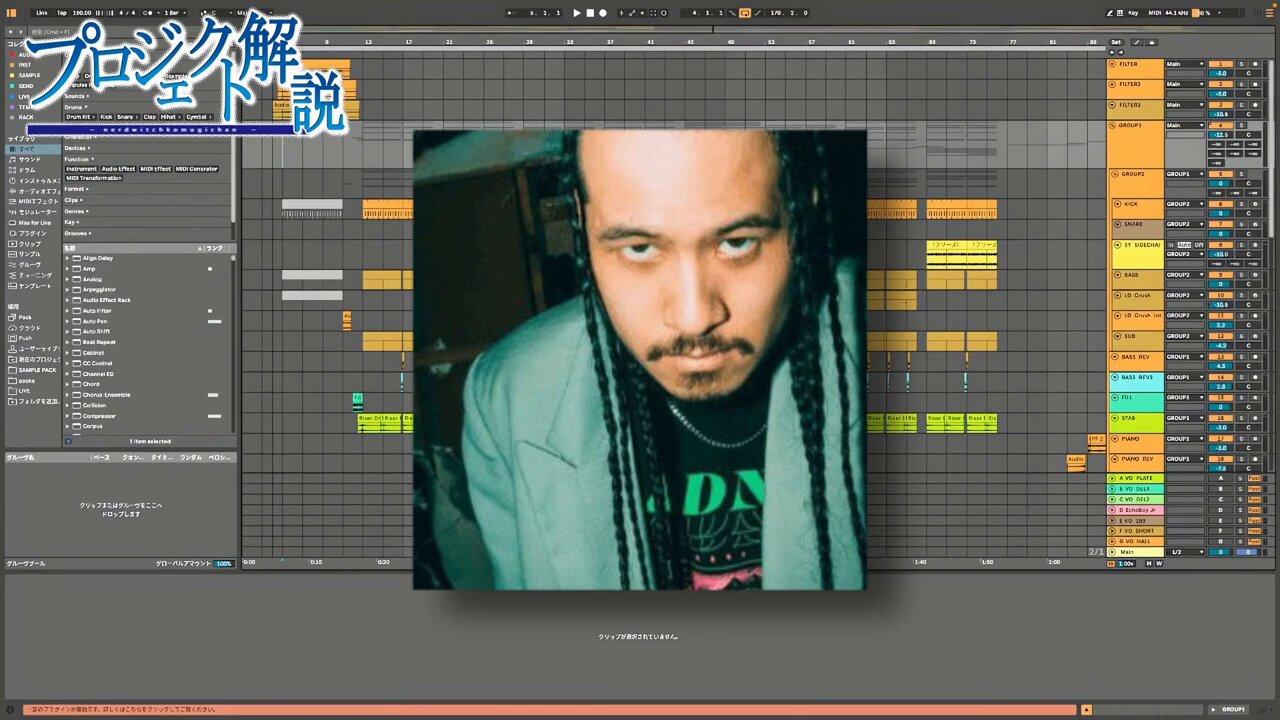Collapse the BASS REV track

click(x=1116, y=357)
